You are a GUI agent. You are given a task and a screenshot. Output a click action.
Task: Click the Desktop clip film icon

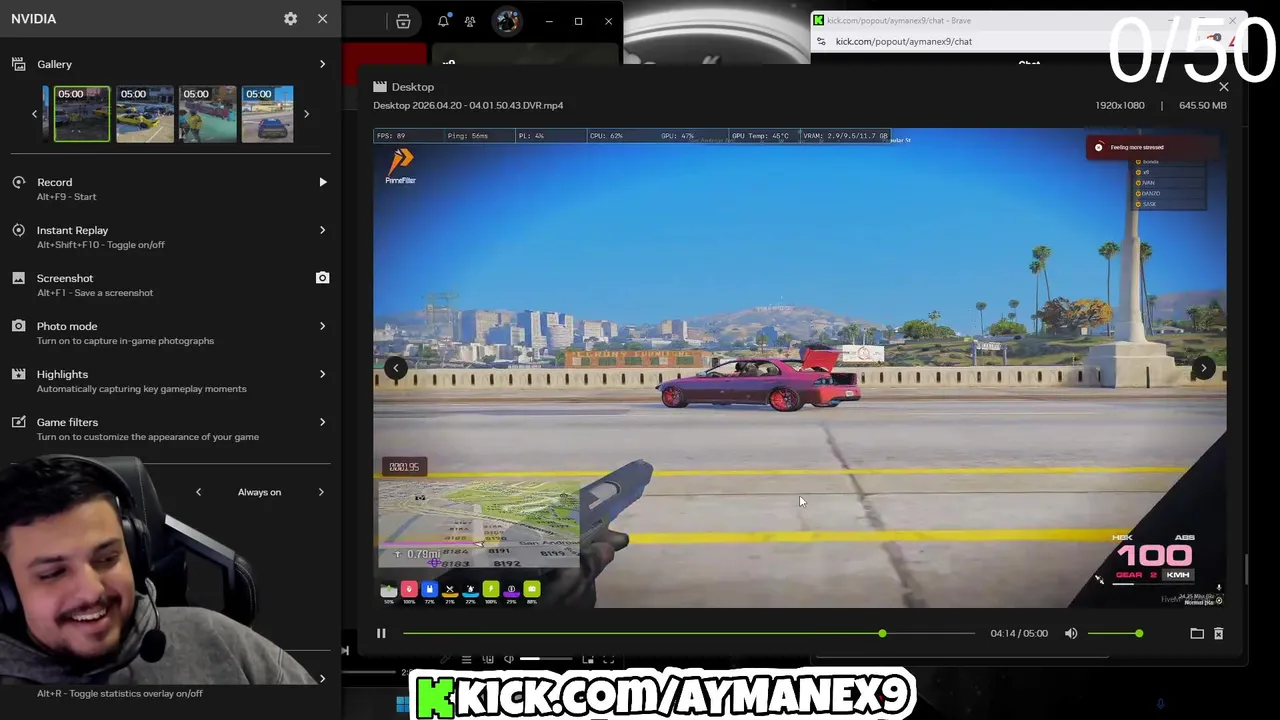[380, 87]
